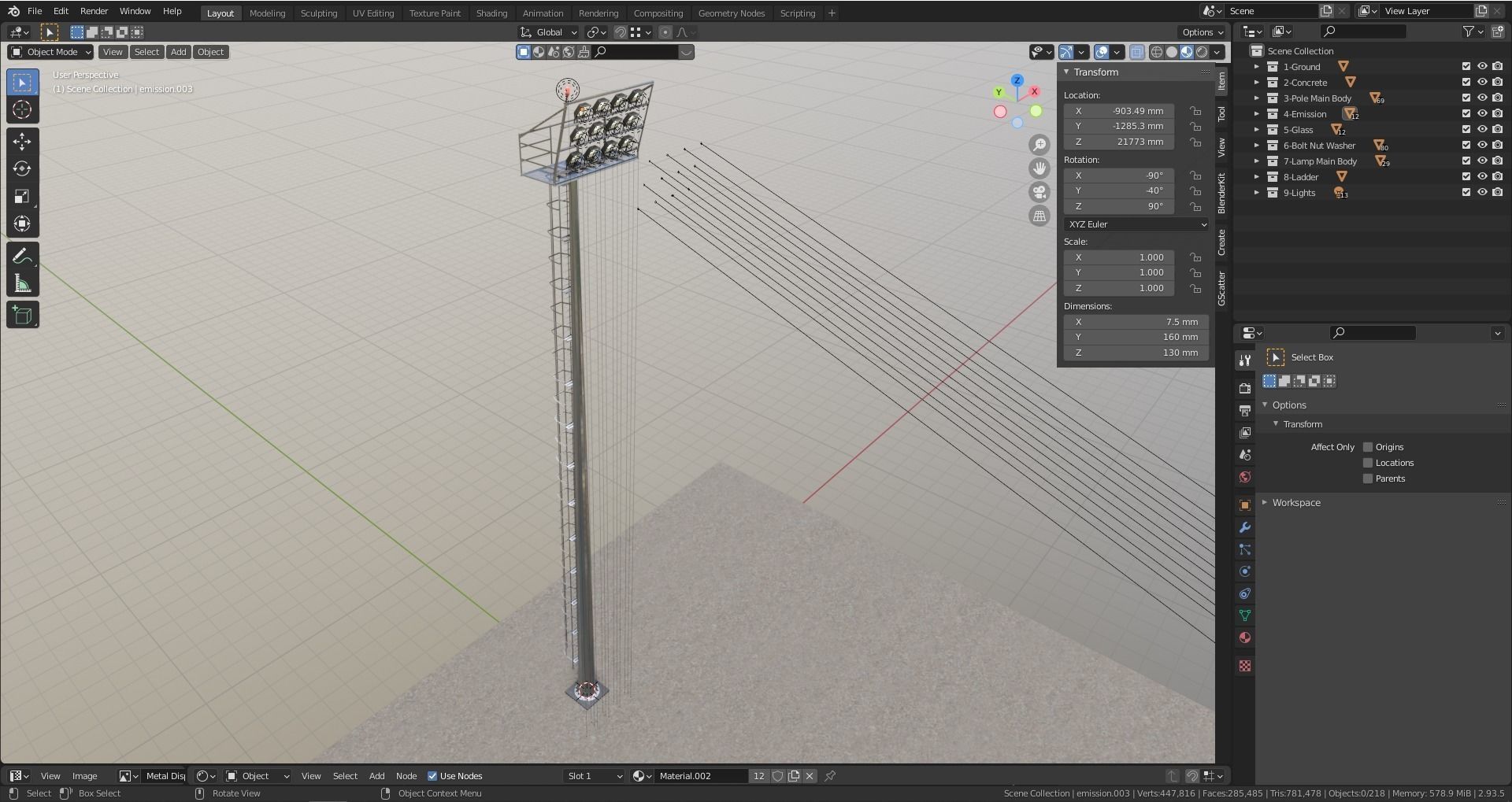1512x802 pixels.
Task: Hide the 5-Glass collection in viewport
Action: tap(1483, 130)
